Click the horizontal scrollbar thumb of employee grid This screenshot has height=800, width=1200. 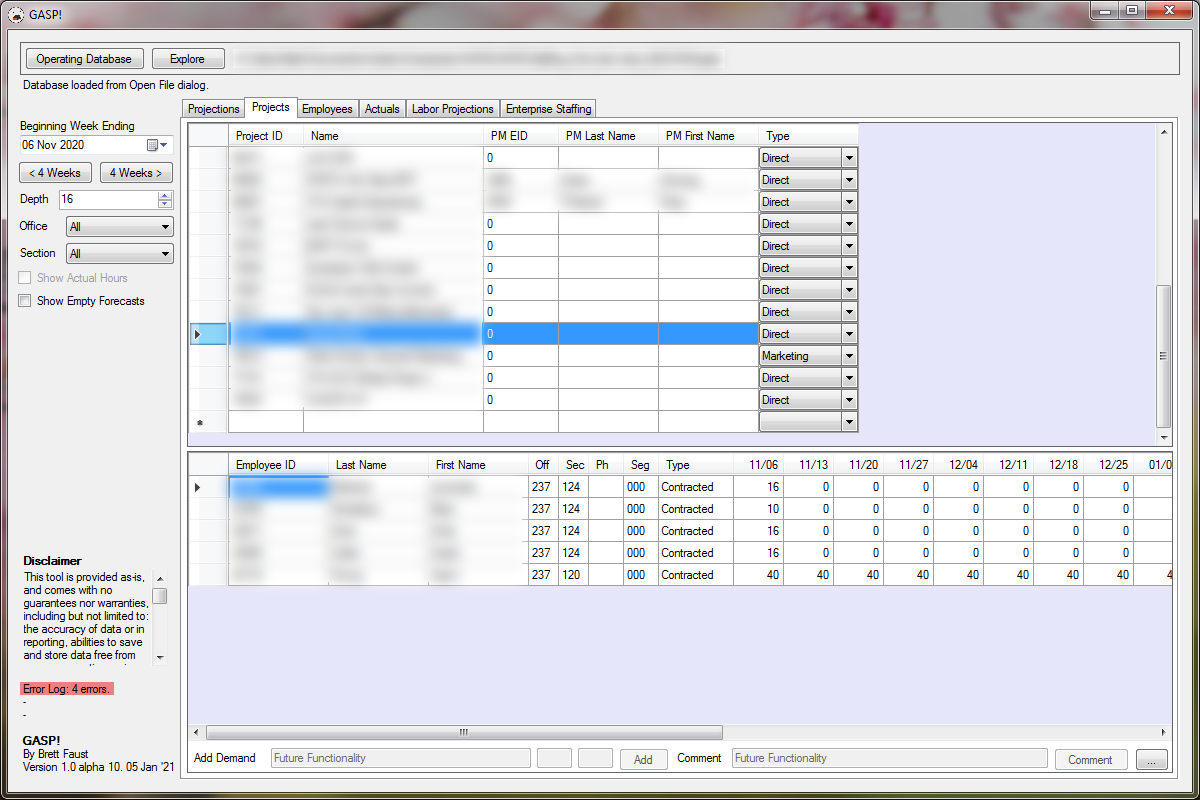(x=464, y=732)
